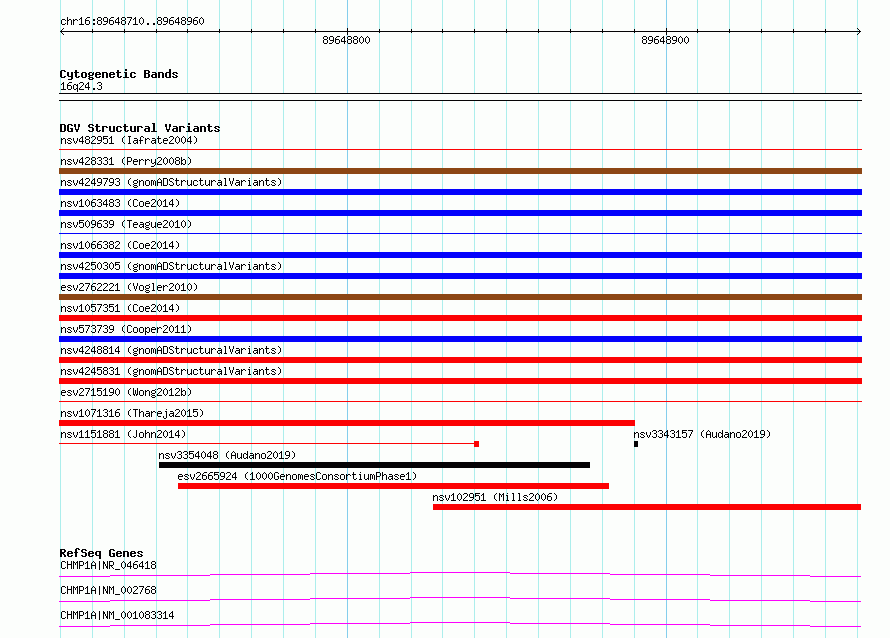The width and height of the screenshot is (890, 638).
Task: Click the nsv1063483 (Coe2014) blue bar
Action: [x=460, y=213]
